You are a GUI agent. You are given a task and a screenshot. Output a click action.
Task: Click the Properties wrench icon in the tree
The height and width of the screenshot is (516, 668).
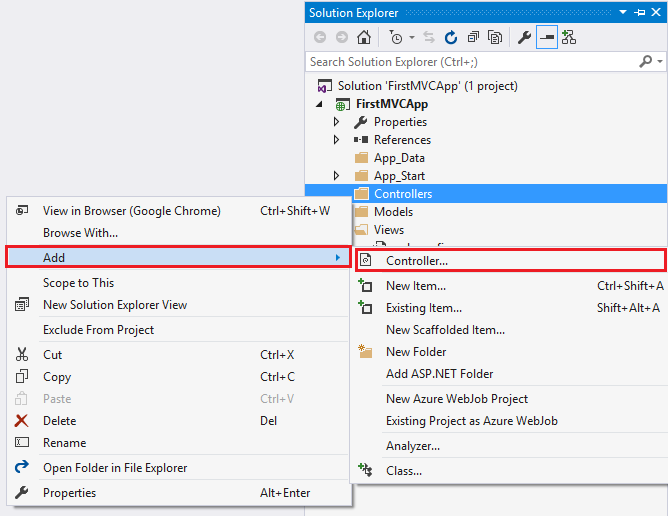tap(361, 122)
